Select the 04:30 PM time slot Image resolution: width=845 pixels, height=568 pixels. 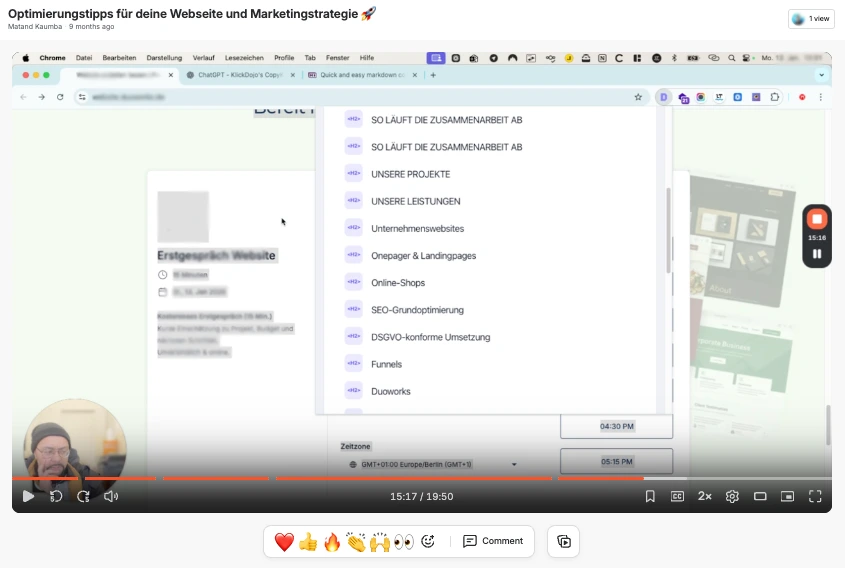(x=617, y=426)
